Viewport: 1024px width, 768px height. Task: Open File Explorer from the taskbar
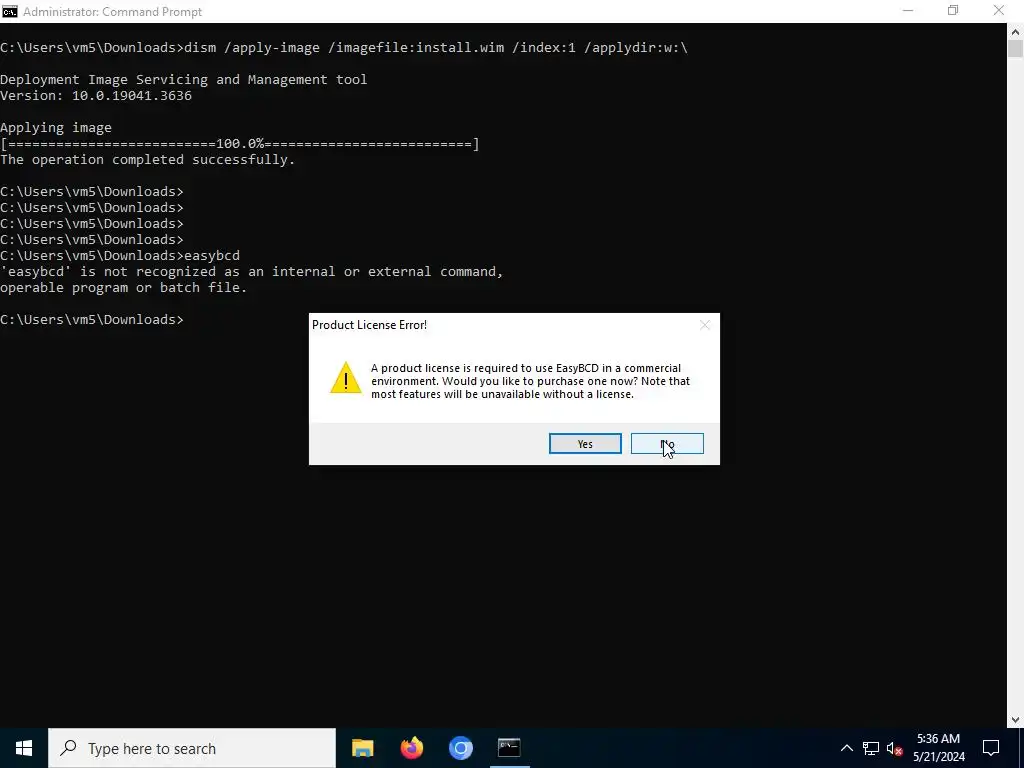coord(362,748)
